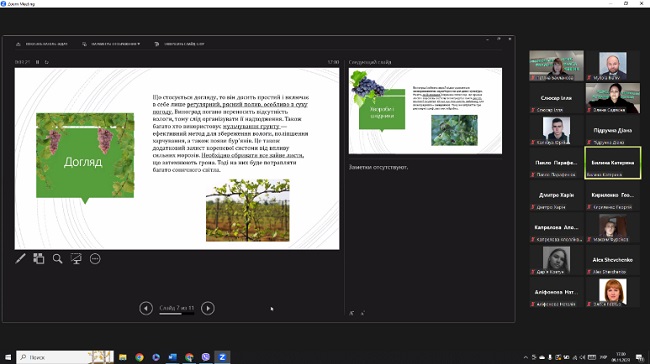The height and width of the screenshot is (364, 650).
Task: Open the display settings dropdown in presenter toolbar
Action: point(111,44)
